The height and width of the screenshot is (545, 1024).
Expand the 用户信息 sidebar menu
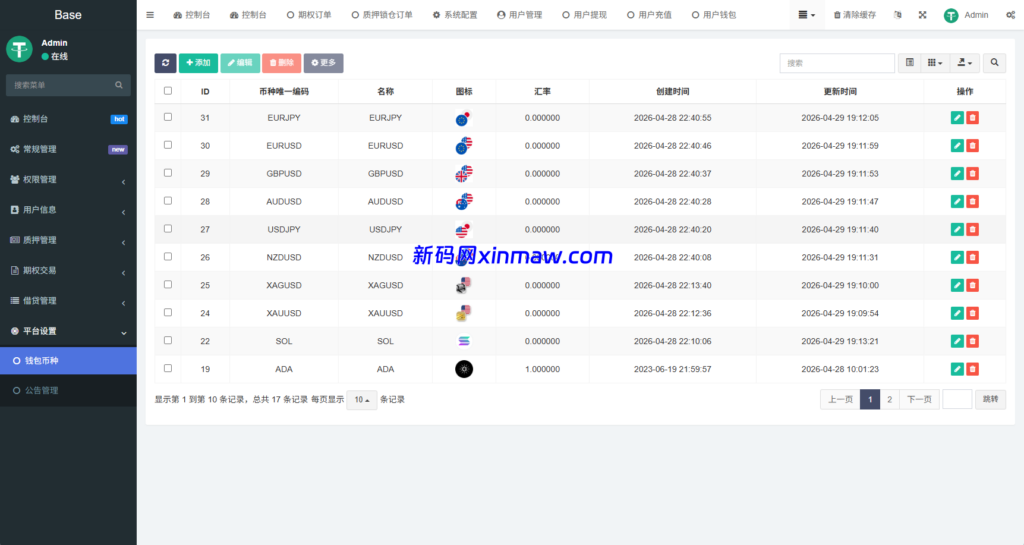pos(68,210)
